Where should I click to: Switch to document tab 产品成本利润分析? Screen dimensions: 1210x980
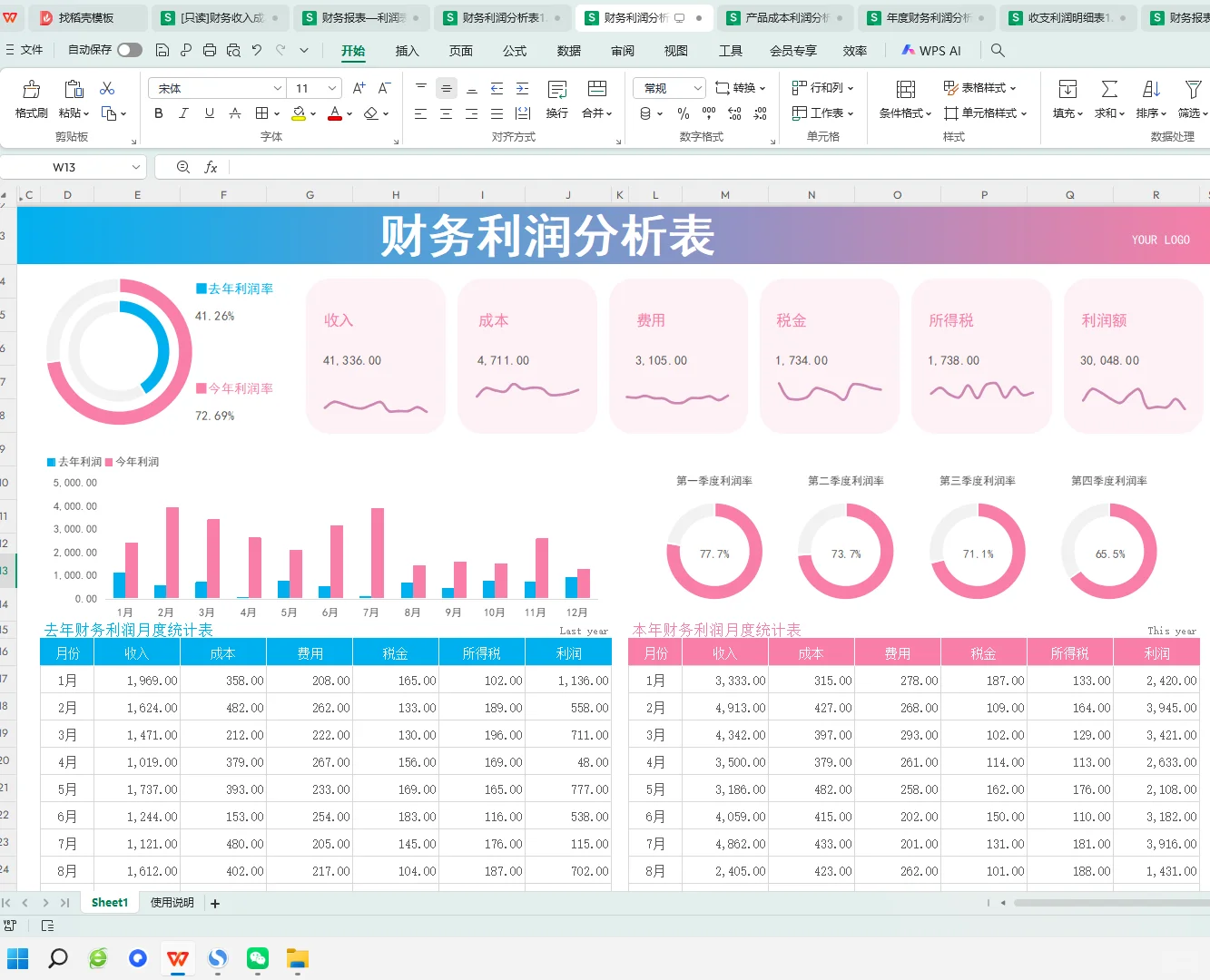tap(788, 17)
